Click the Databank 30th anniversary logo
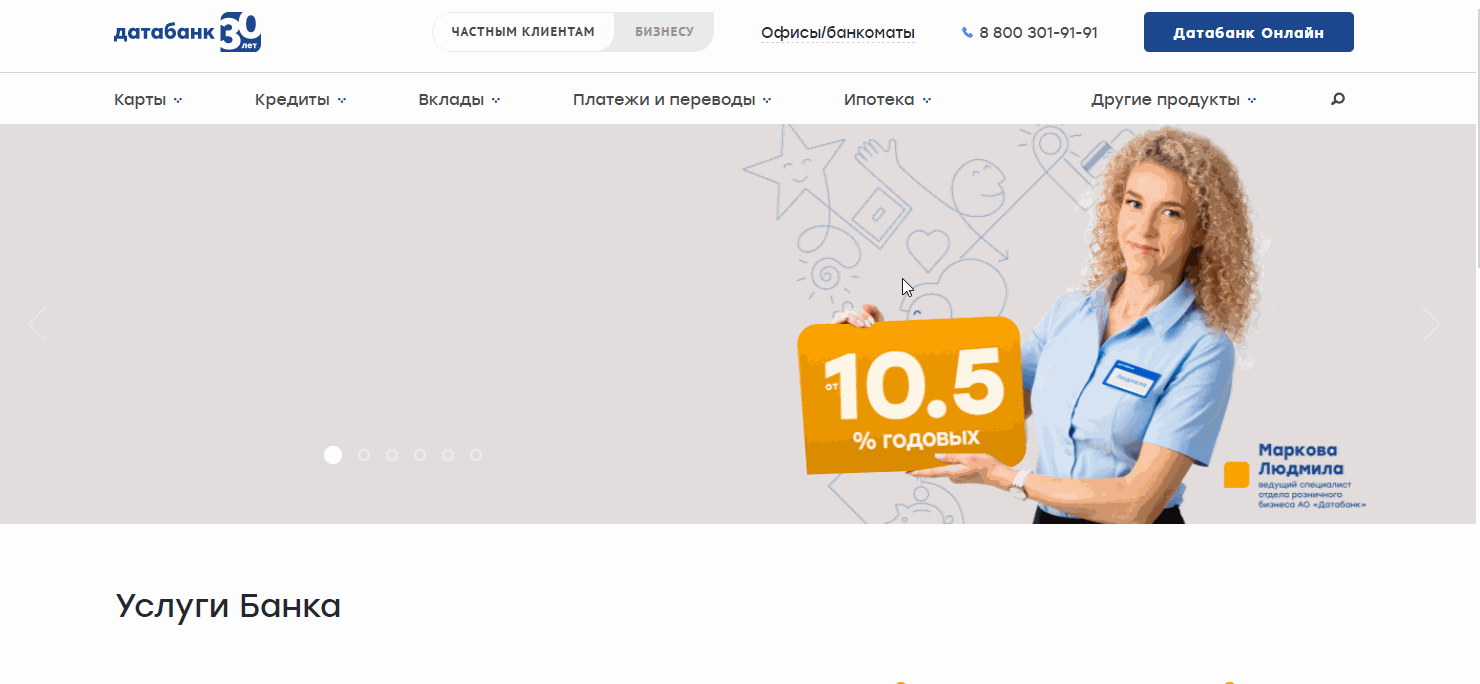This screenshot has width=1480, height=684. (x=187, y=32)
